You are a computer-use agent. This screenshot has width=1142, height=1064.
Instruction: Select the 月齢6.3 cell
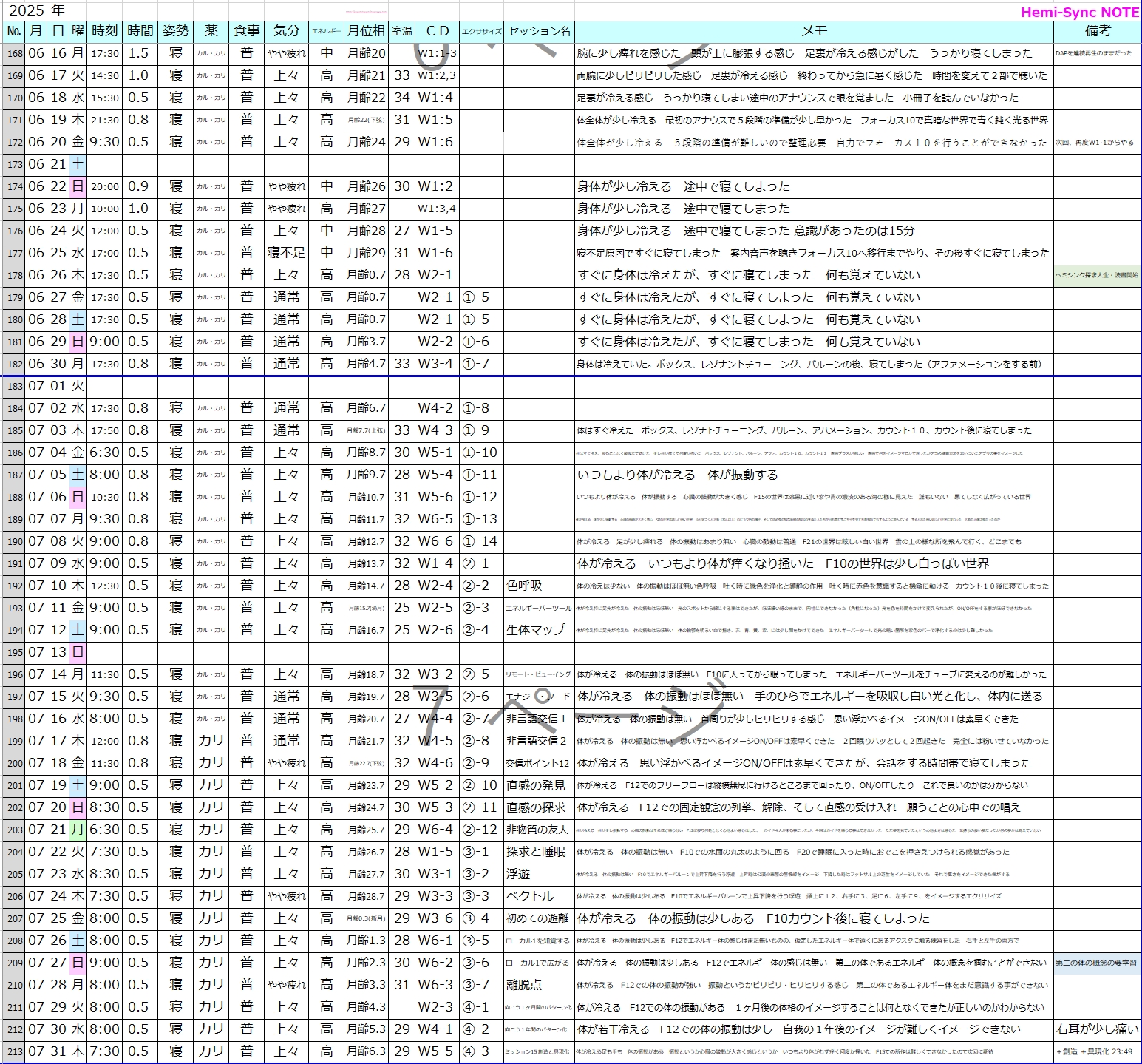tap(367, 1051)
